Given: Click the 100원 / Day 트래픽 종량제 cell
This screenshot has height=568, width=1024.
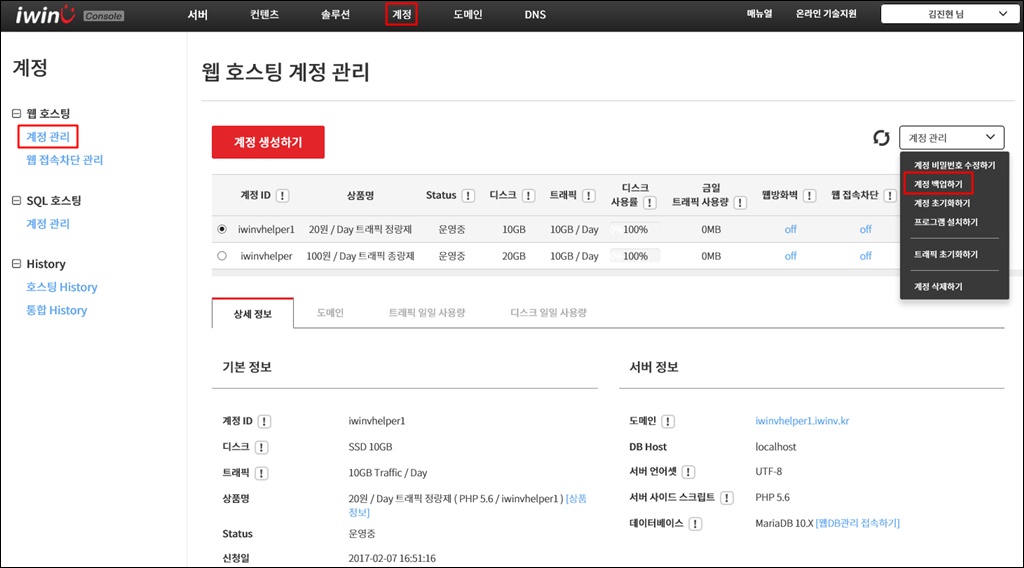Looking at the screenshot, I should tap(360, 256).
